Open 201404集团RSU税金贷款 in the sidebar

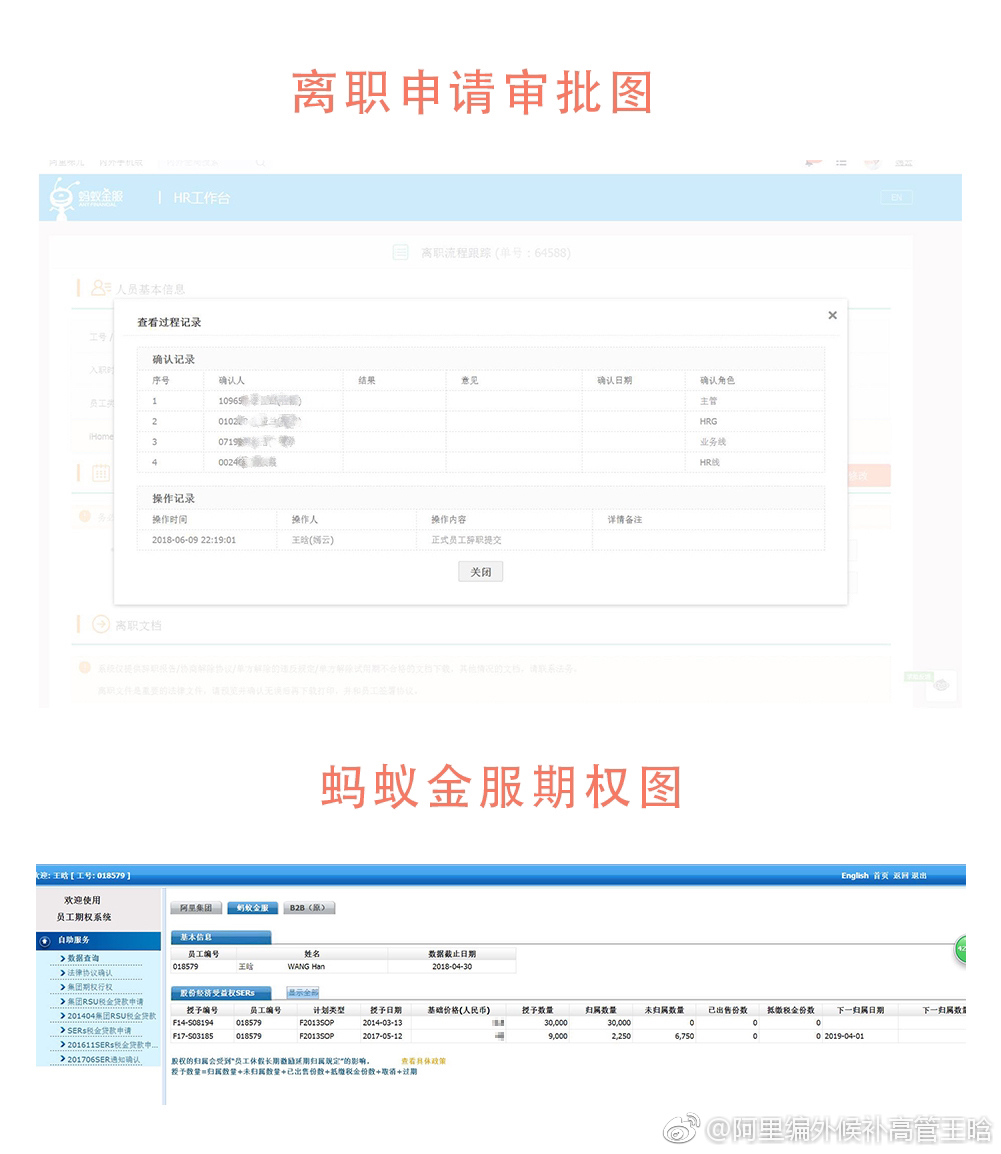tap(112, 1016)
